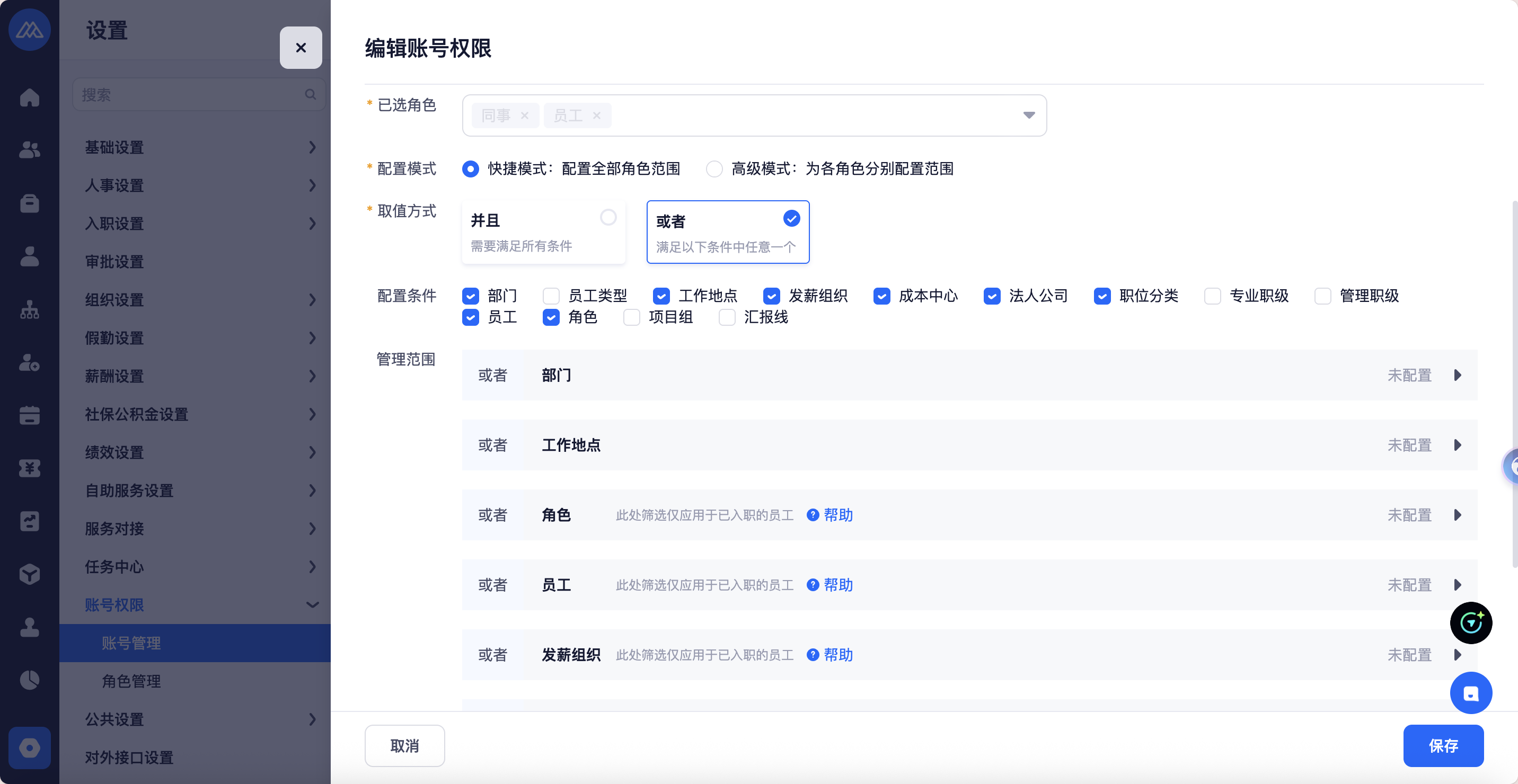This screenshot has height=784, width=1518.
Task: Remove the 同事 role tag
Action: pyautogui.click(x=525, y=115)
